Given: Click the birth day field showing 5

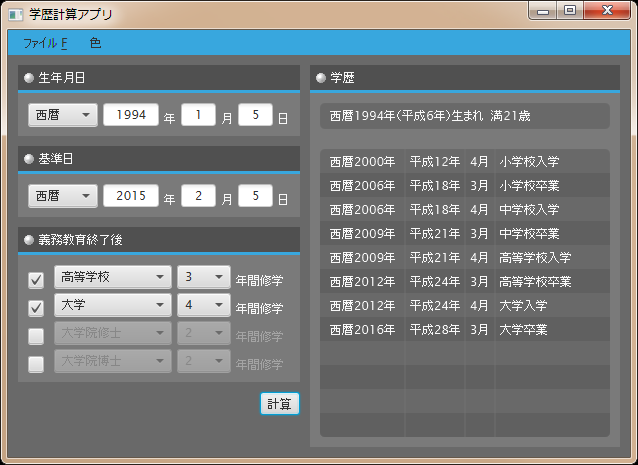Looking at the screenshot, I should pyautogui.click(x=256, y=115).
